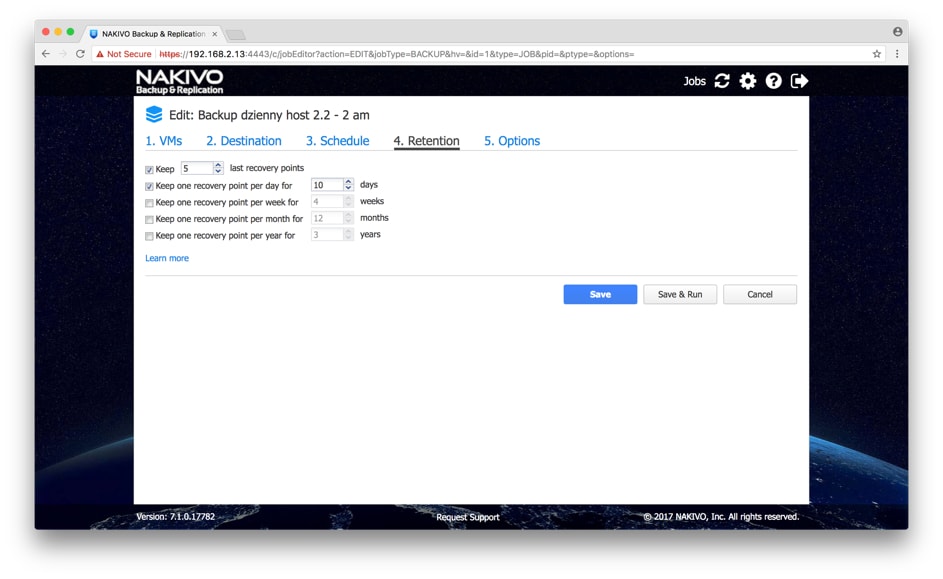This screenshot has width=943, height=579.
Task: Open the Learn more link
Action: pyautogui.click(x=167, y=258)
